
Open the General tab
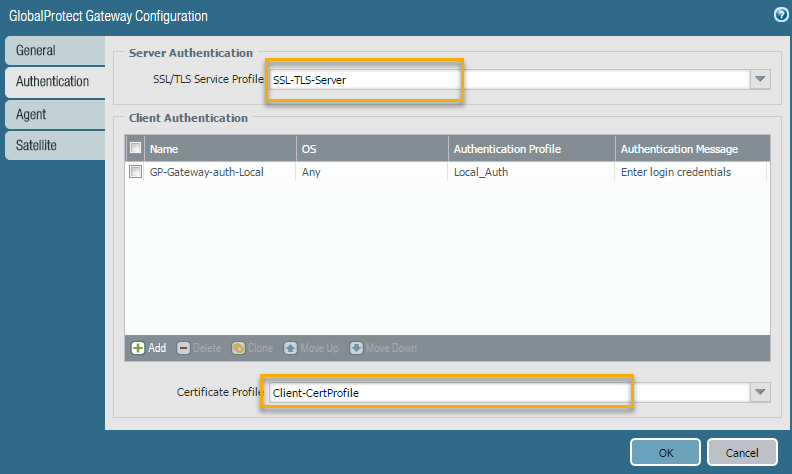coord(54,50)
